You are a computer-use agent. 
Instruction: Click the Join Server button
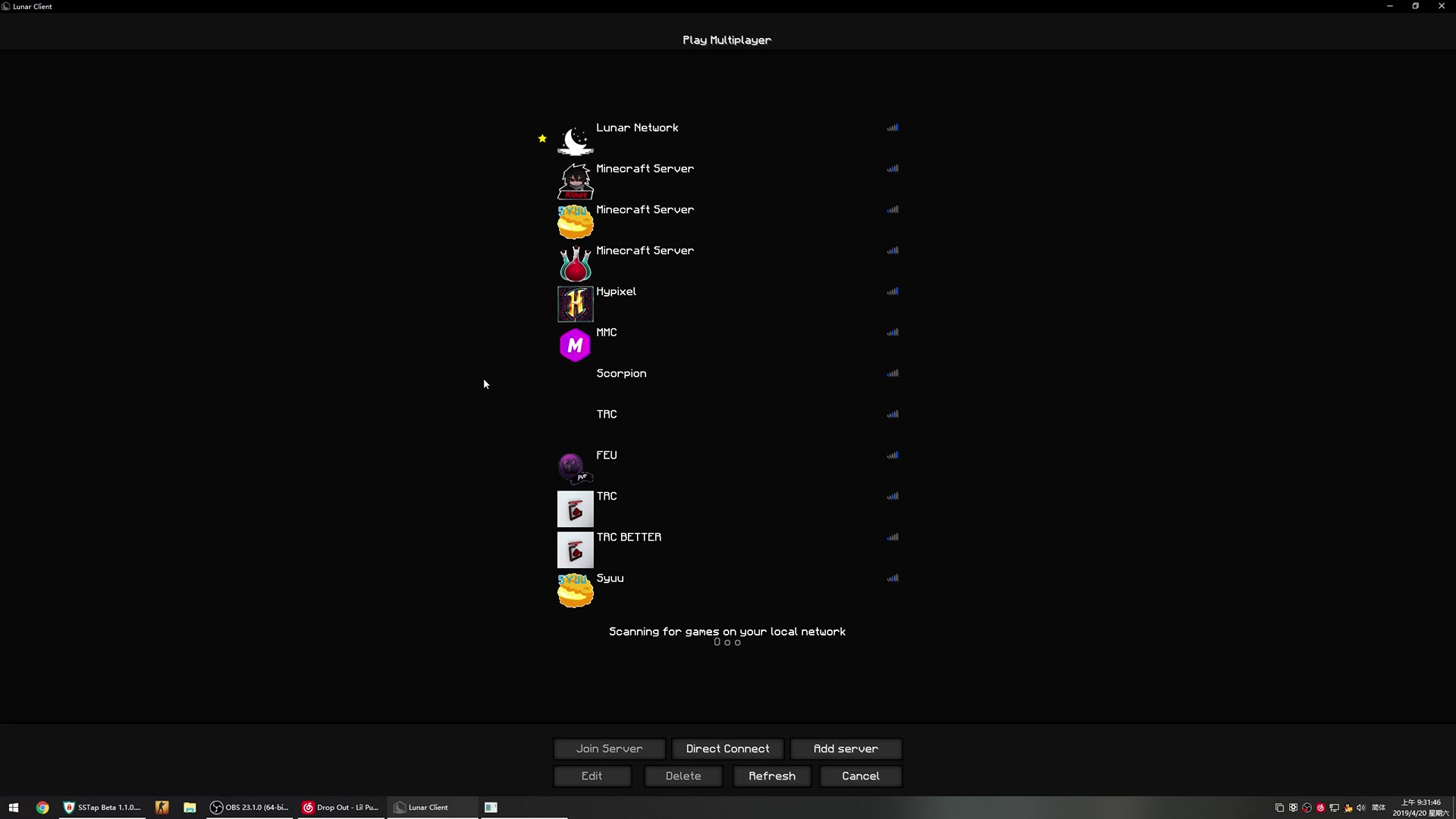tap(609, 748)
